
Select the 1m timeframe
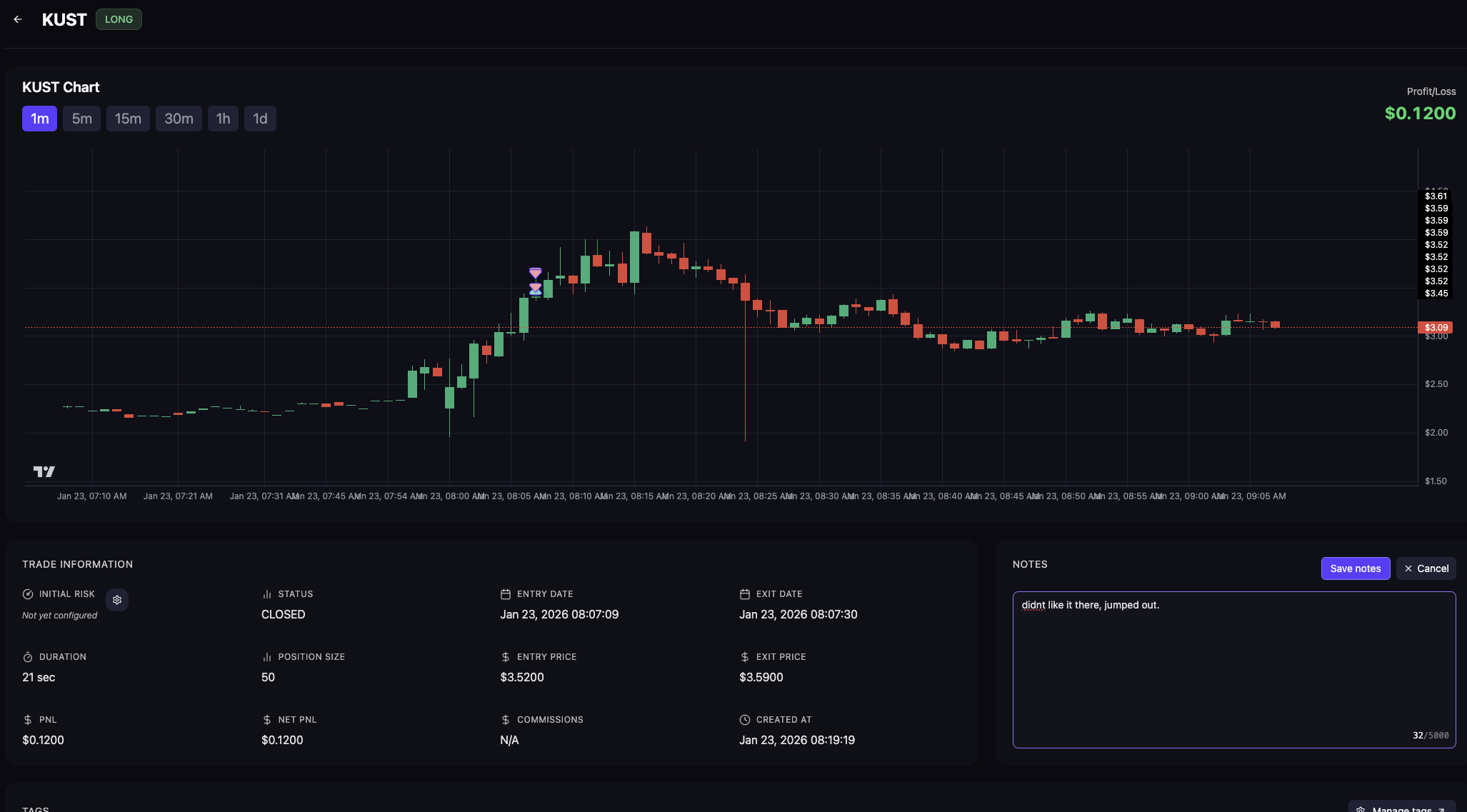point(39,119)
